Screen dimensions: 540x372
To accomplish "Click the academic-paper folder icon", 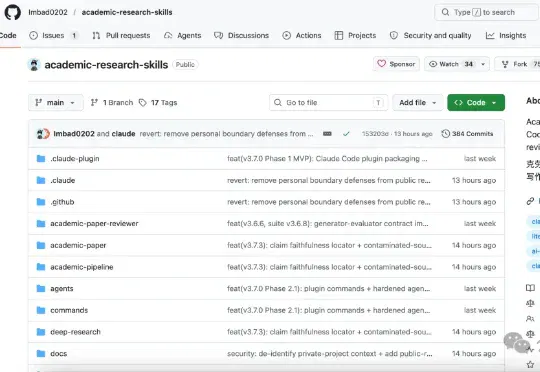I will (41, 245).
